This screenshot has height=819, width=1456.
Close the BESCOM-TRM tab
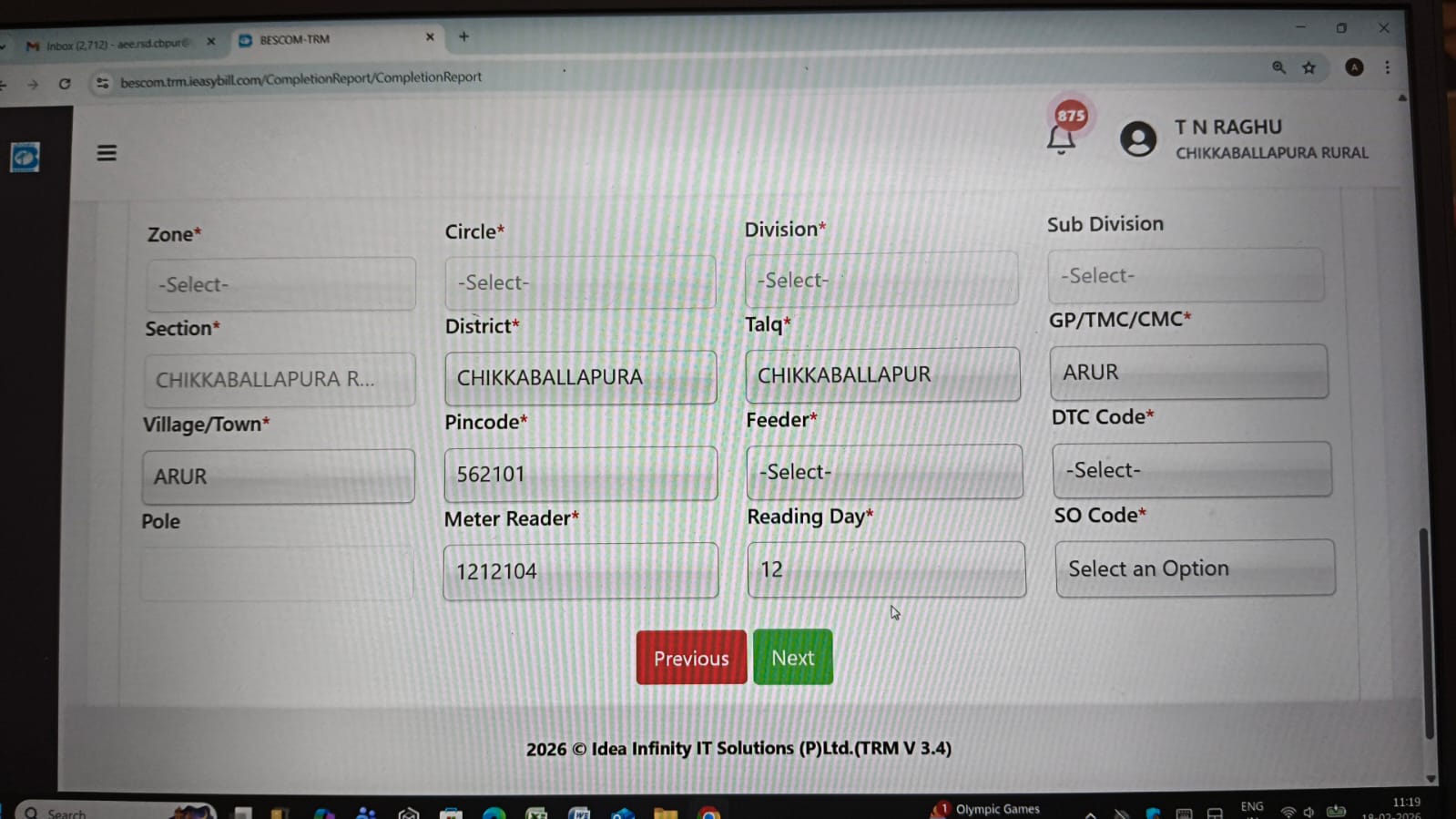click(430, 37)
